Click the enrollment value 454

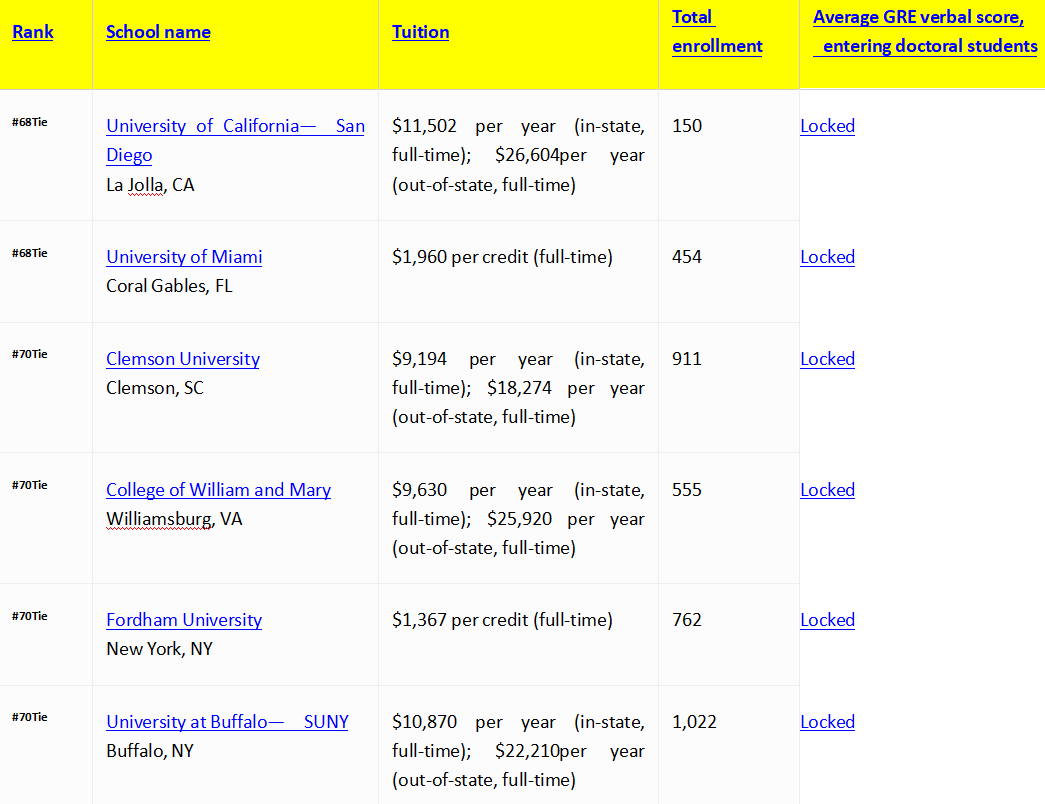click(x=687, y=257)
